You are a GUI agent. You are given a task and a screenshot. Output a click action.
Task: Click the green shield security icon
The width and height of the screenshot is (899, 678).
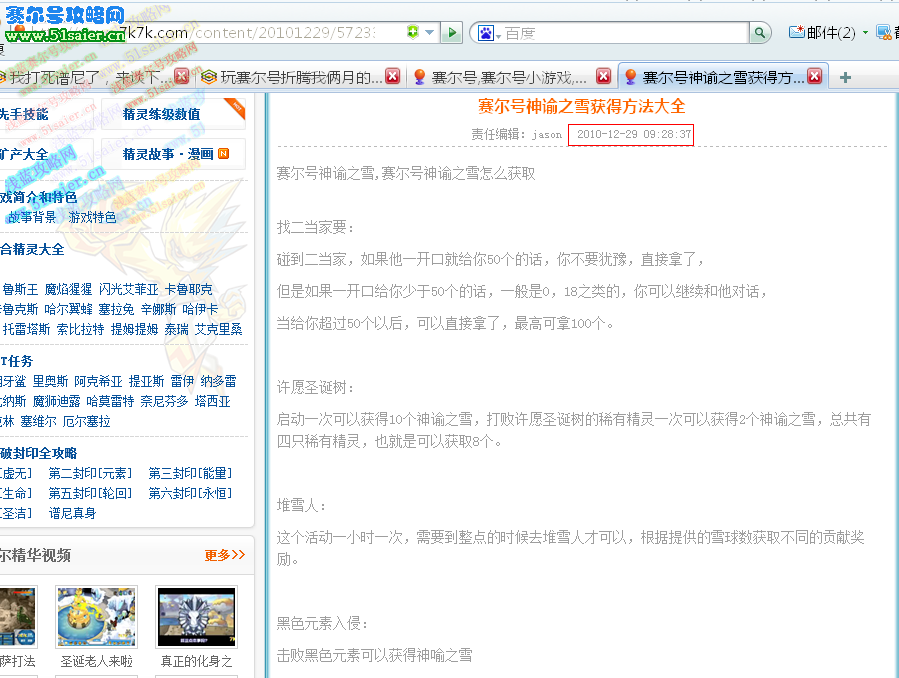(412, 32)
